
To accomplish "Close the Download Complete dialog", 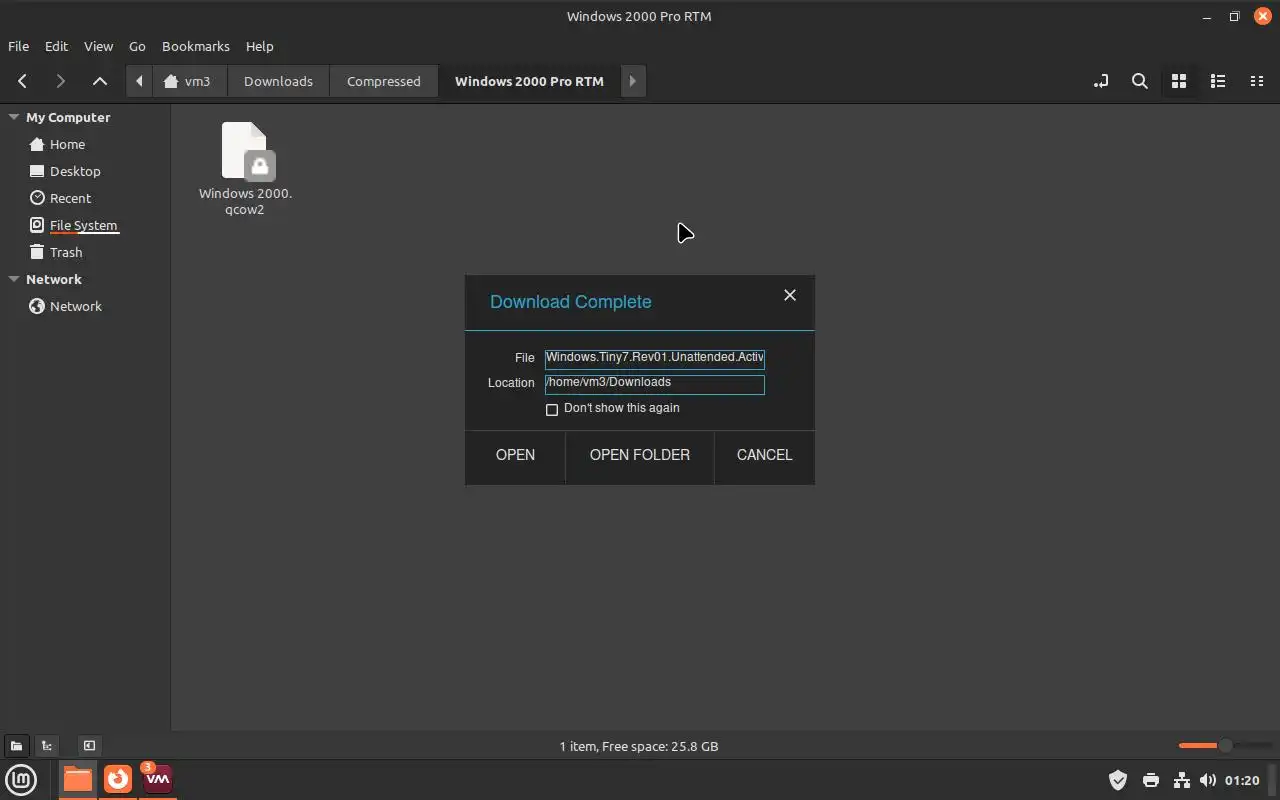I will [790, 295].
